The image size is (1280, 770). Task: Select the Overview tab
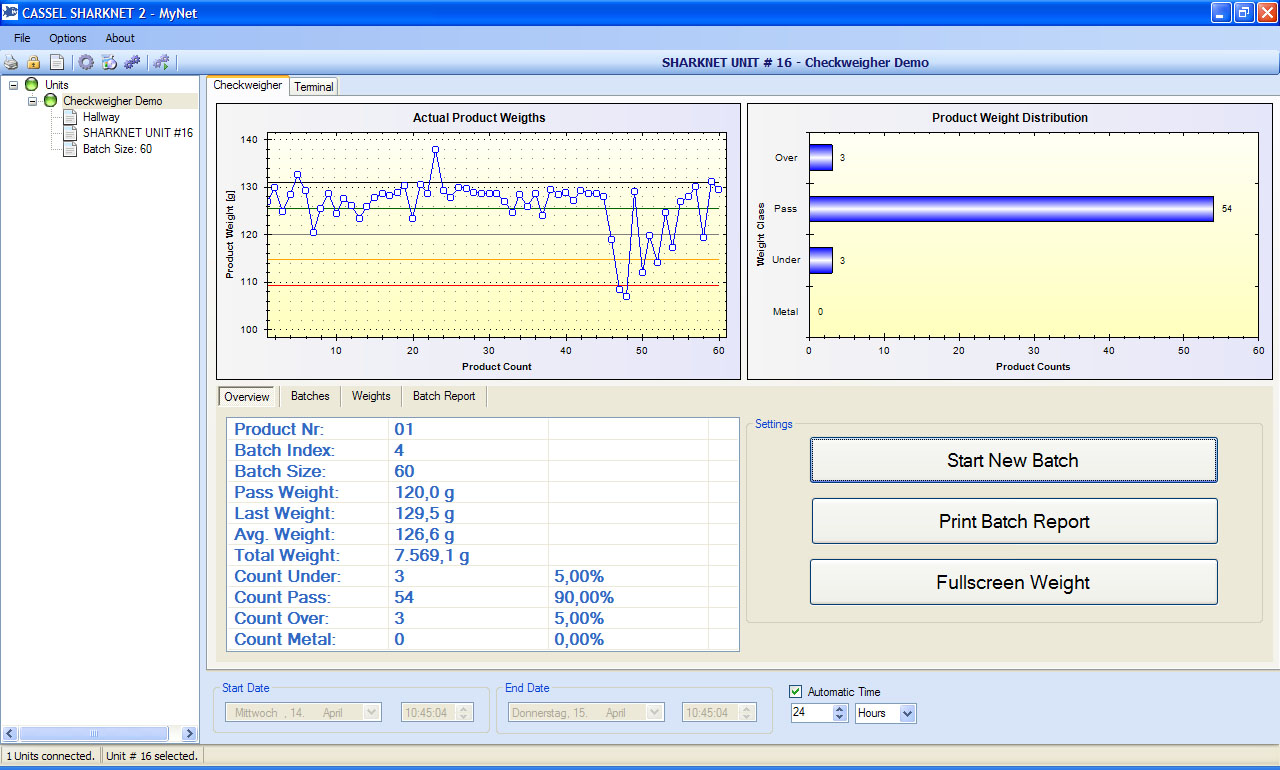point(247,397)
